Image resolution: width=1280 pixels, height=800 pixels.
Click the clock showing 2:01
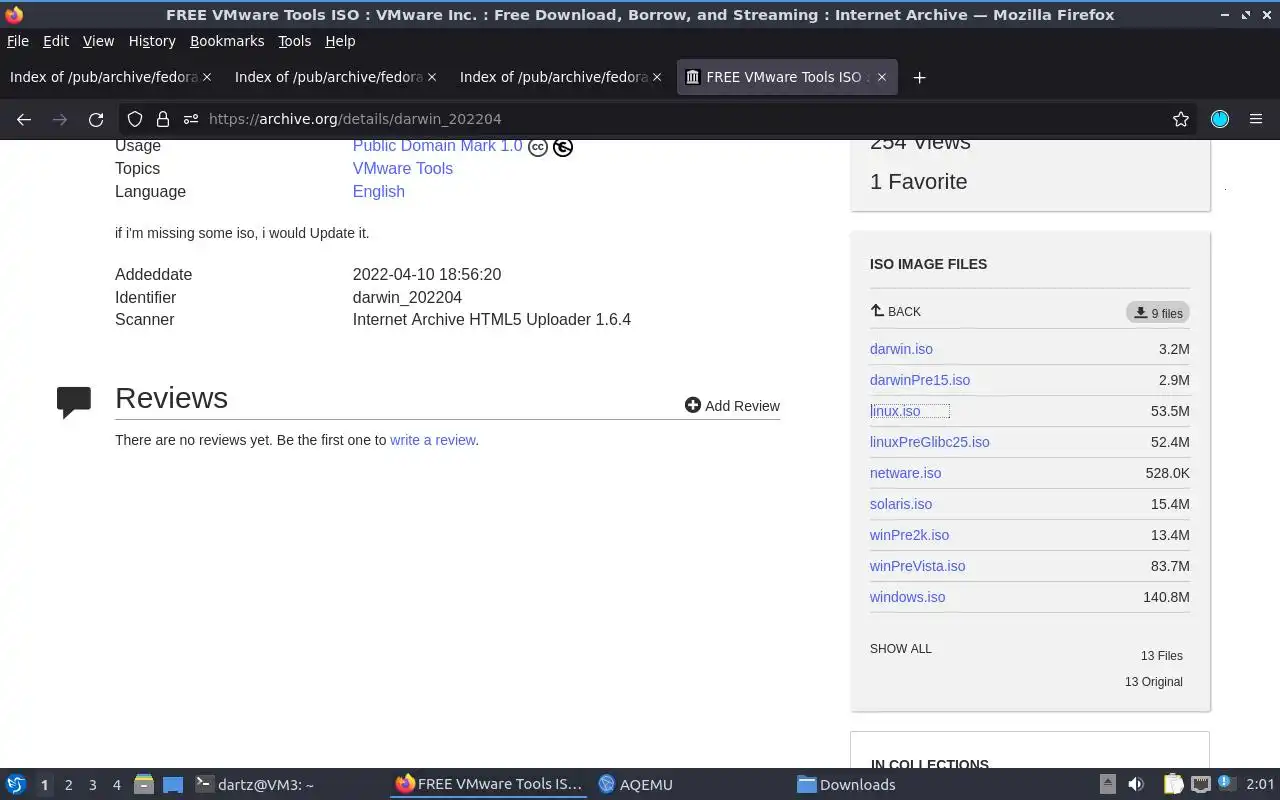click(1260, 785)
